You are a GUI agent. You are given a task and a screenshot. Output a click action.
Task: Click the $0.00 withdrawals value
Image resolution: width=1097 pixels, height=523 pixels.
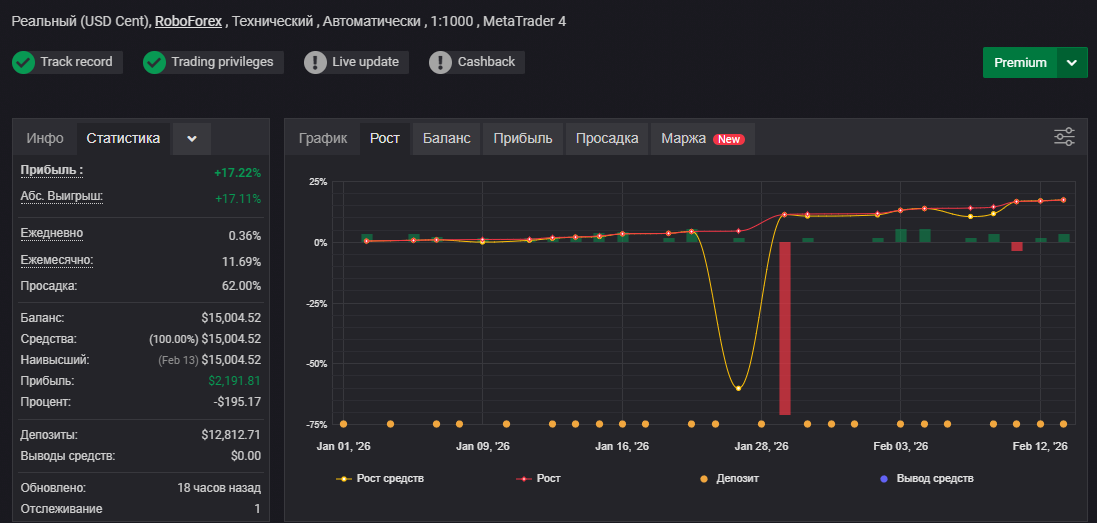[x=248, y=456]
